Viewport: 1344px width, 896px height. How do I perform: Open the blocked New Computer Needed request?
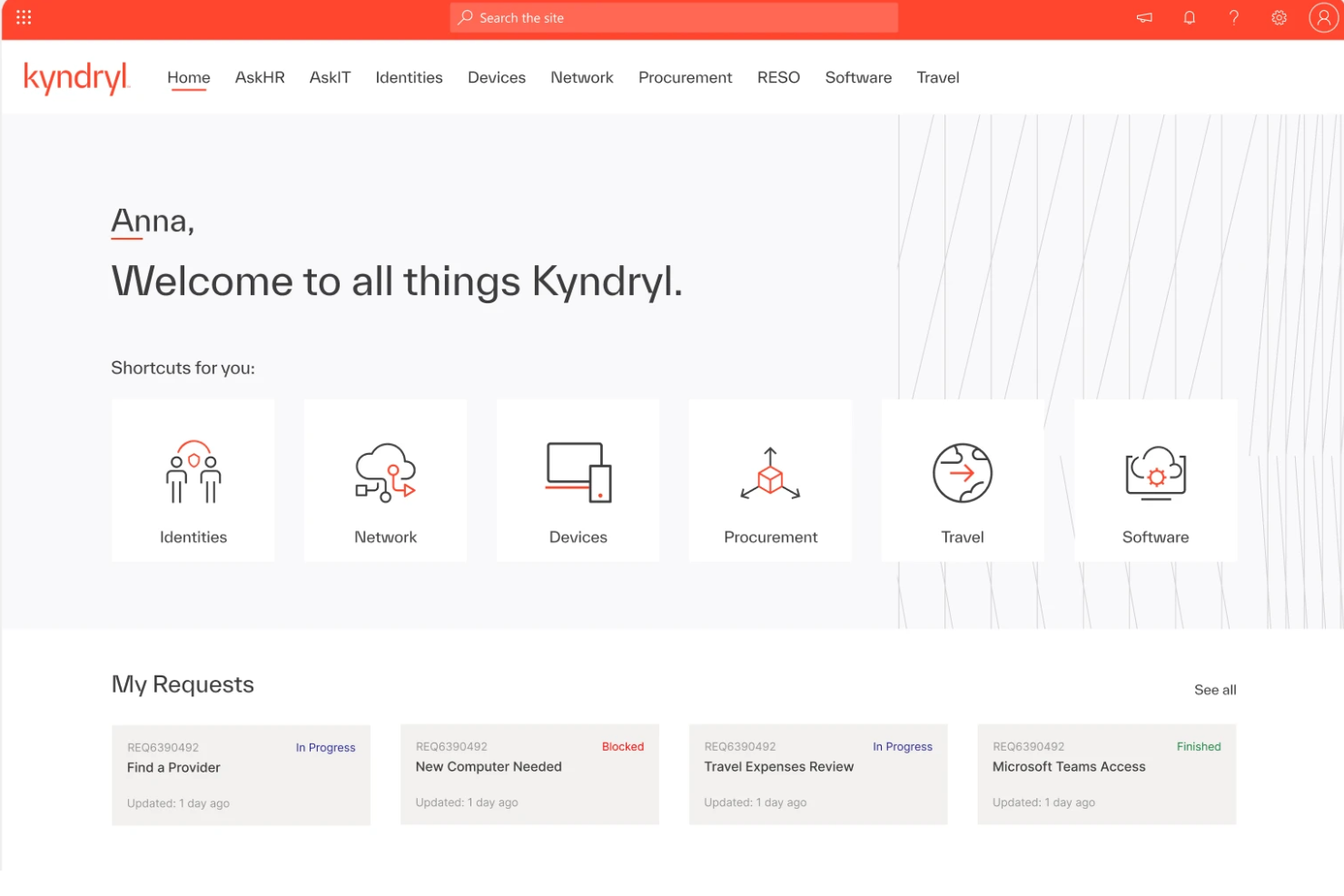click(x=530, y=774)
